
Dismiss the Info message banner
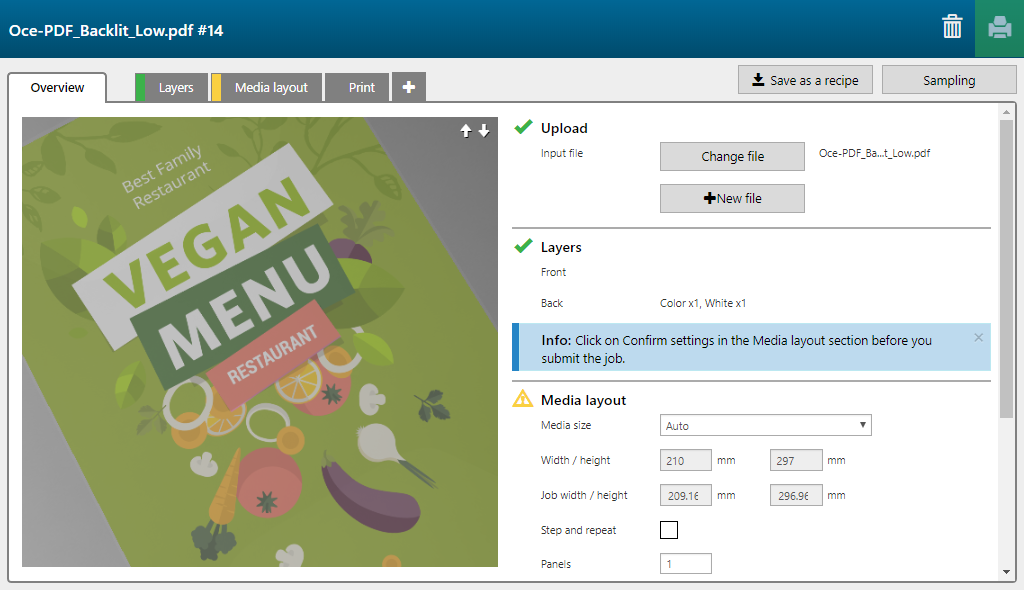[x=978, y=338]
